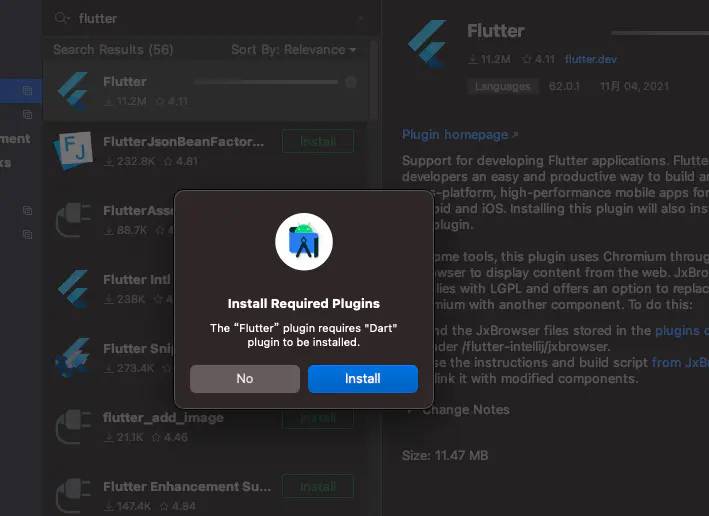Click the Size: 11.47 MB text

[445, 455]
